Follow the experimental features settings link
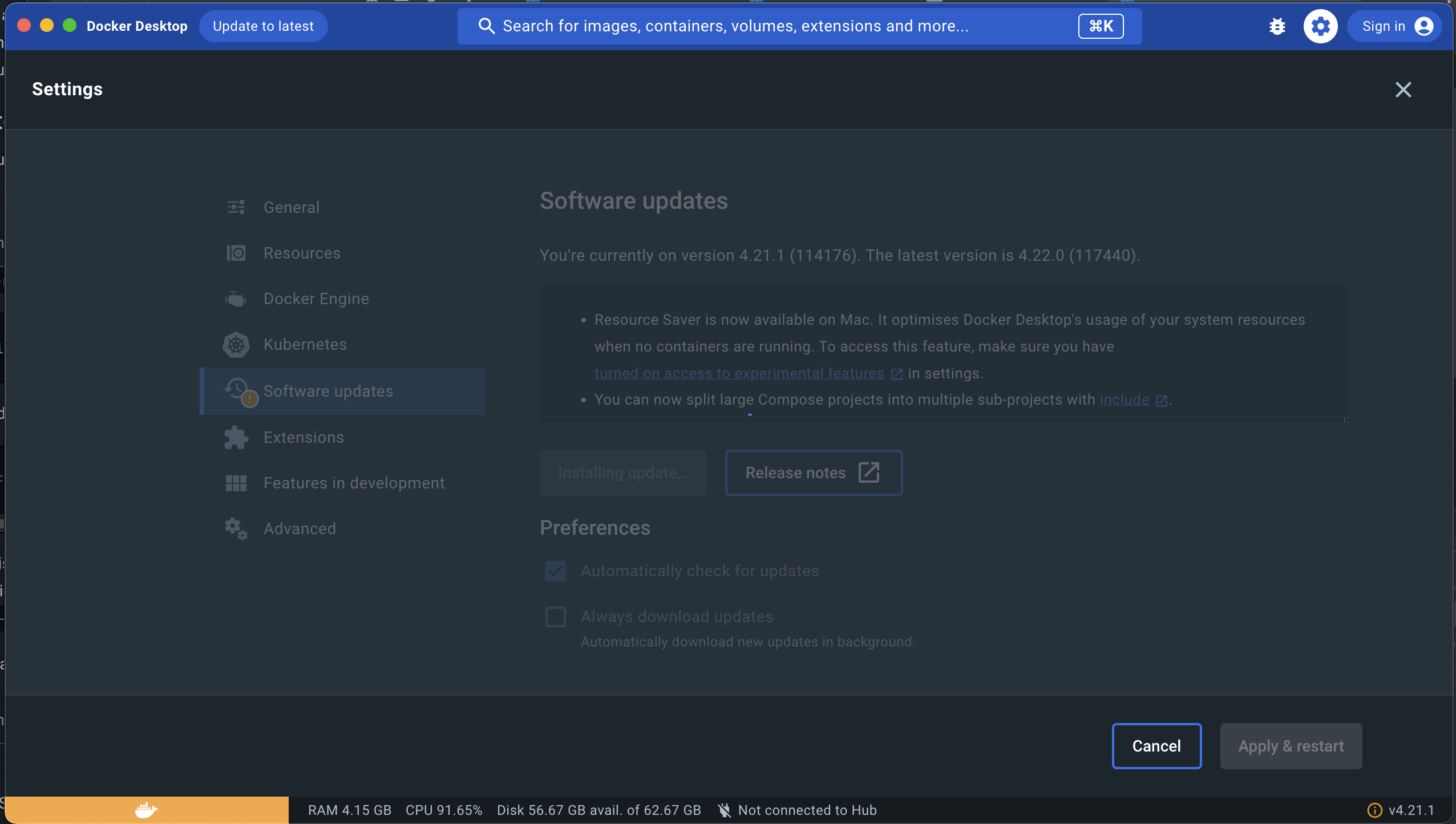This screenshot has width=1456, height=824. coord(738,373)
